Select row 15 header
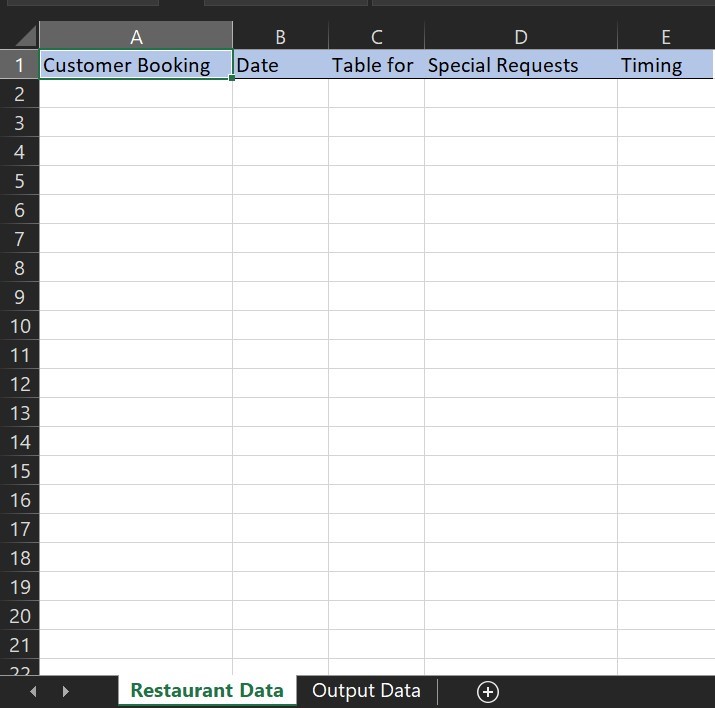 [19, 470]
